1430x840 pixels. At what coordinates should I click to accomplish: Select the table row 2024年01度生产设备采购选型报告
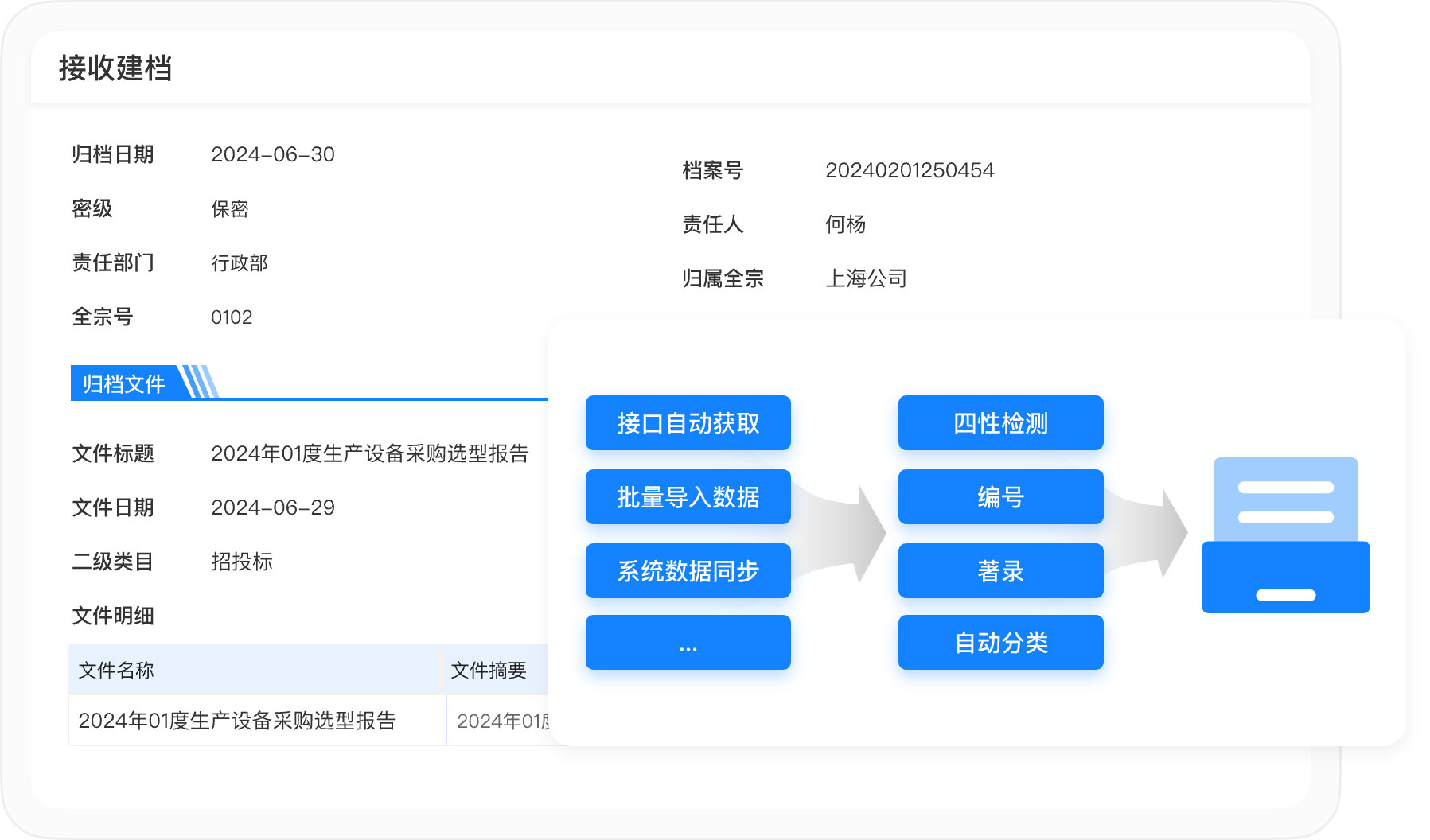[x=237, y=721]
